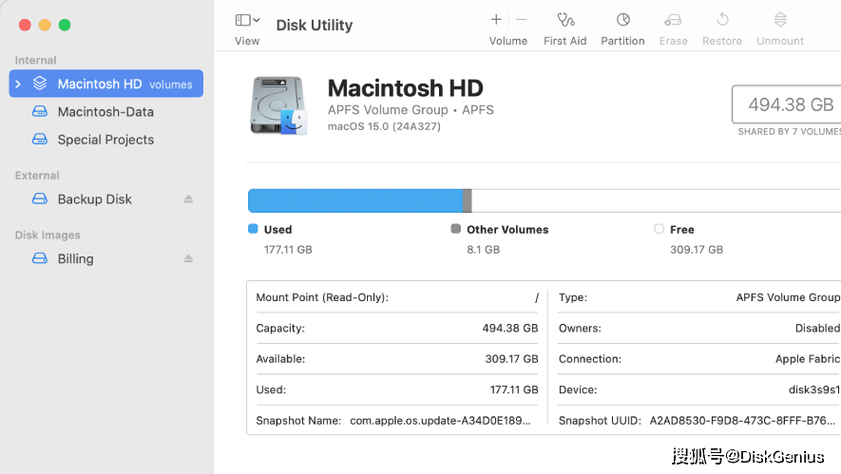This screenshot has height=474, width=841.
Task: Click the Billing drive icon
Action: click(40, 258)
